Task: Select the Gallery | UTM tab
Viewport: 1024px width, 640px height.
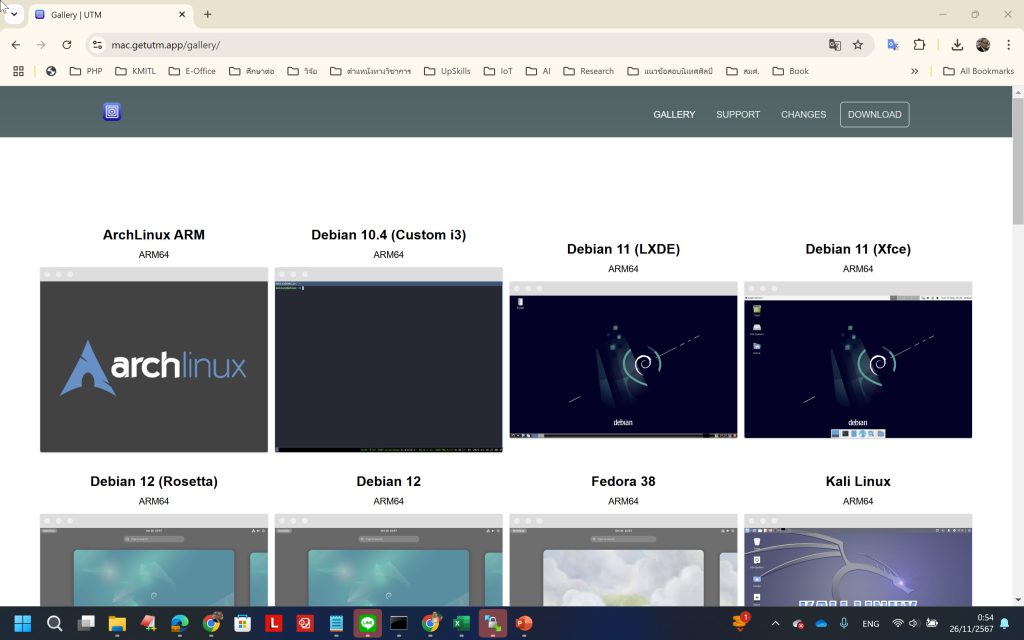Action: pyautogui.click(x=108, y=14)
